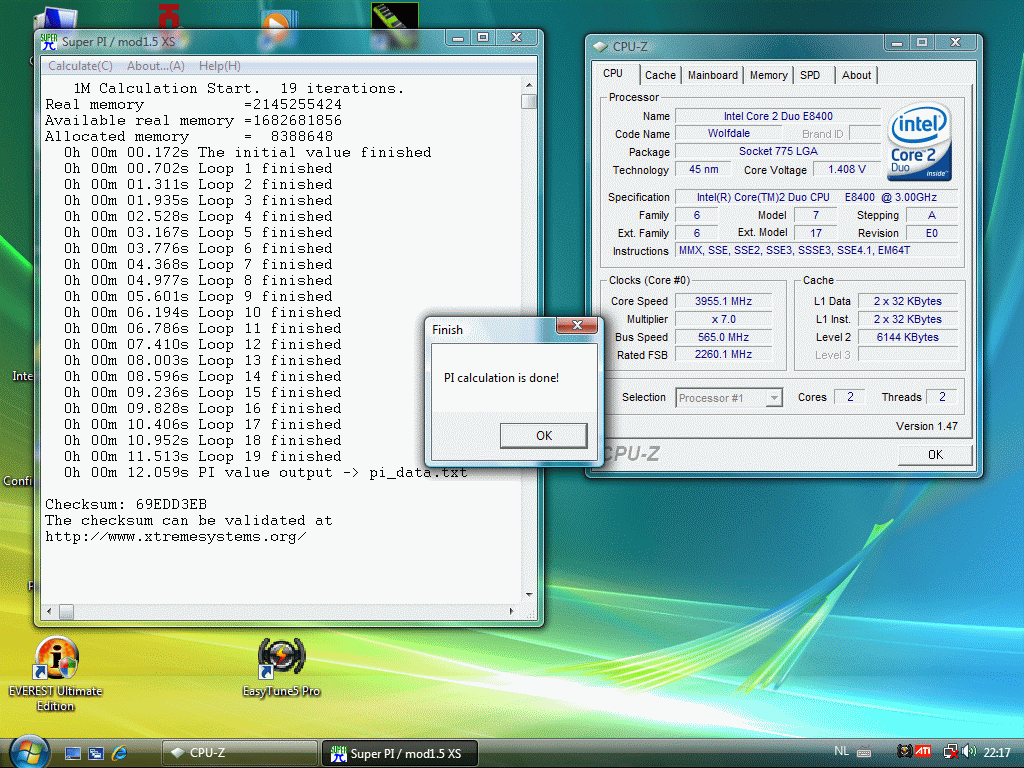Screen dimensions: 1024x768
Task: Click the Package value Socket 775 LGA
Action: (778, 151)
